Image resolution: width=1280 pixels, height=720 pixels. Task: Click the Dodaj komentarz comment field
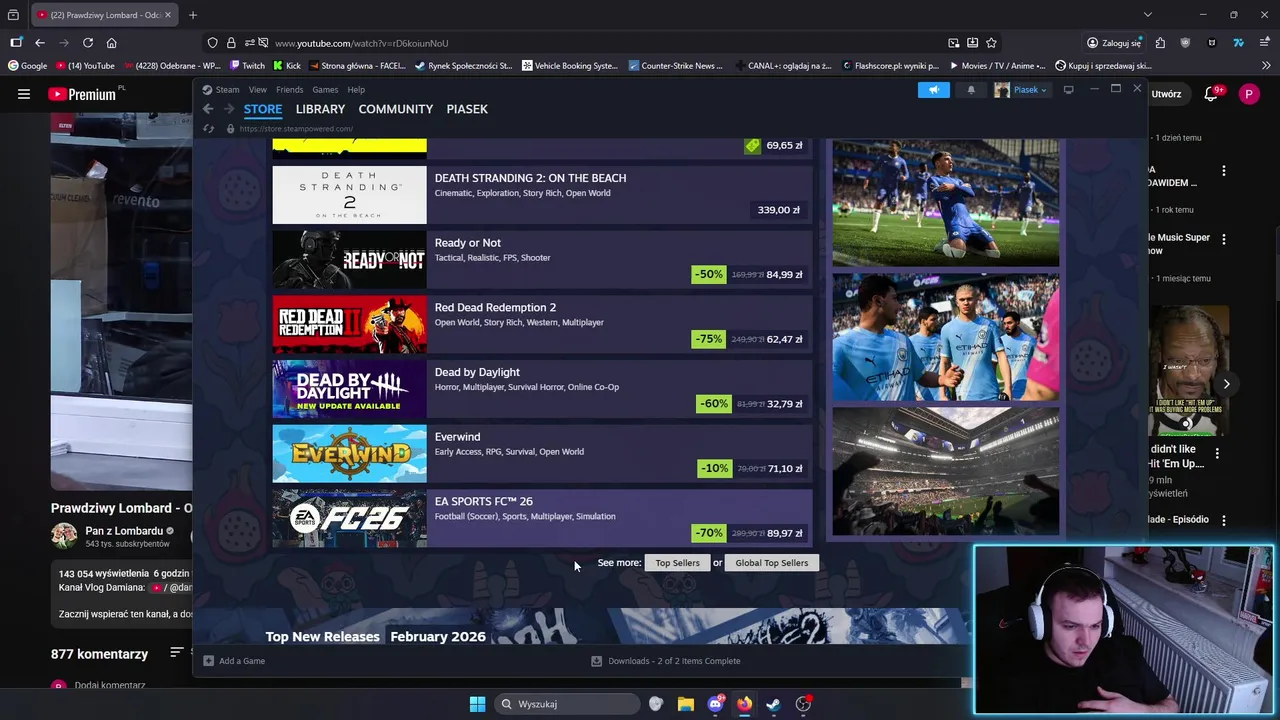(110, 685)
